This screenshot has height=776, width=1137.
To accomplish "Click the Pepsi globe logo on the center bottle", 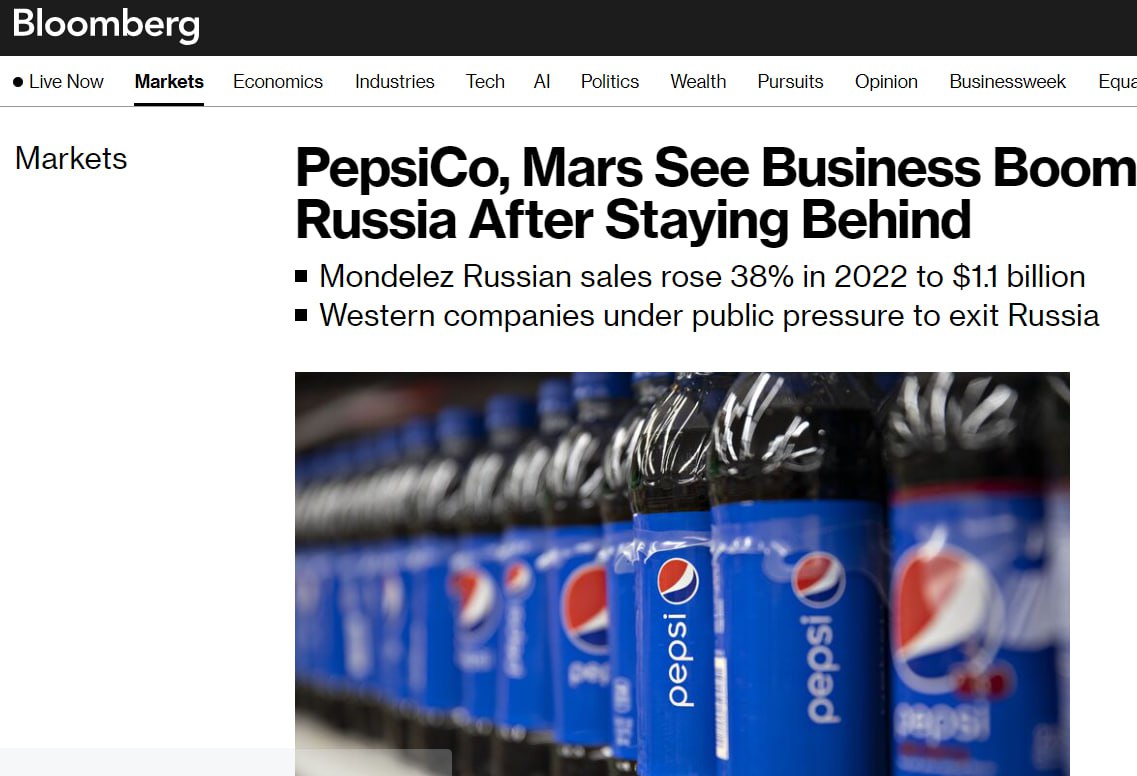I will click(677, 581).
